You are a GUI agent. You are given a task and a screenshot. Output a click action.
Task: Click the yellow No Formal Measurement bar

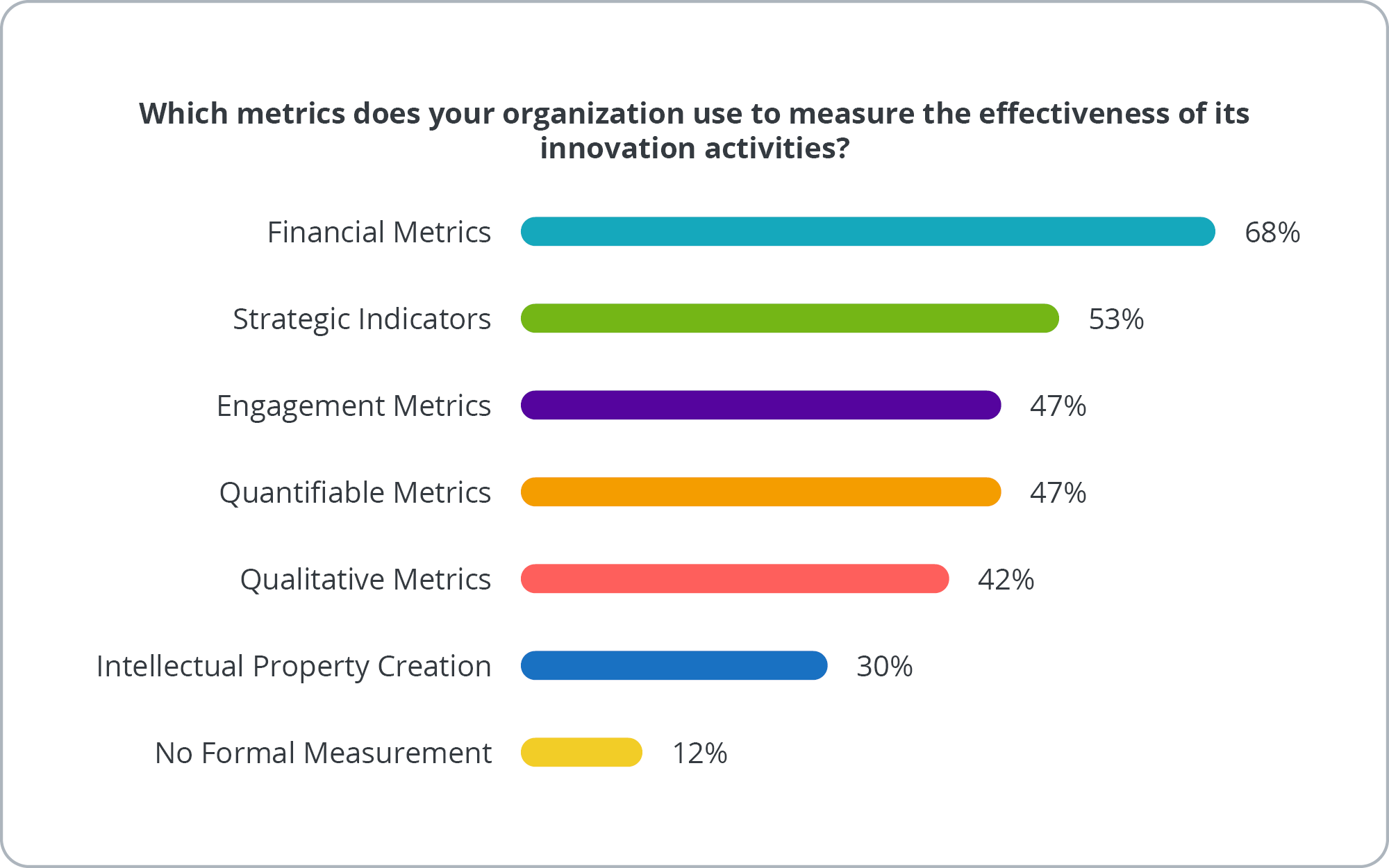click(581, 752)
